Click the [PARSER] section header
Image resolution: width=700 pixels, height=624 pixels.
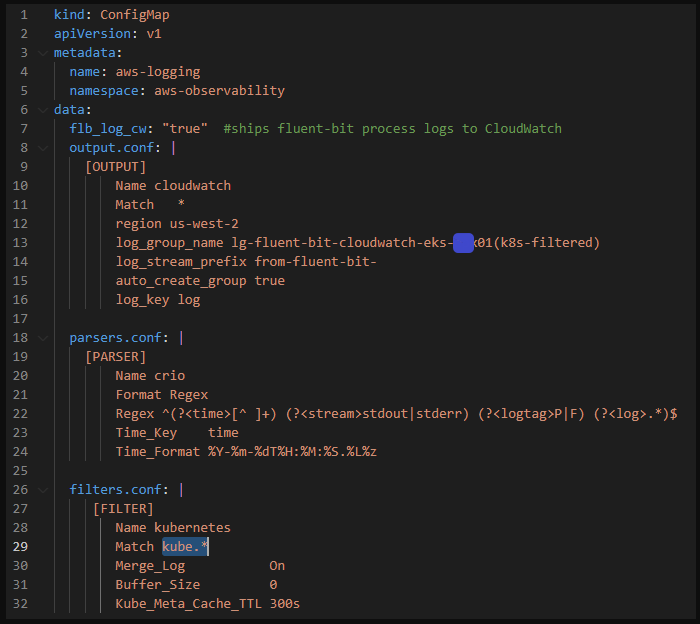115,357
